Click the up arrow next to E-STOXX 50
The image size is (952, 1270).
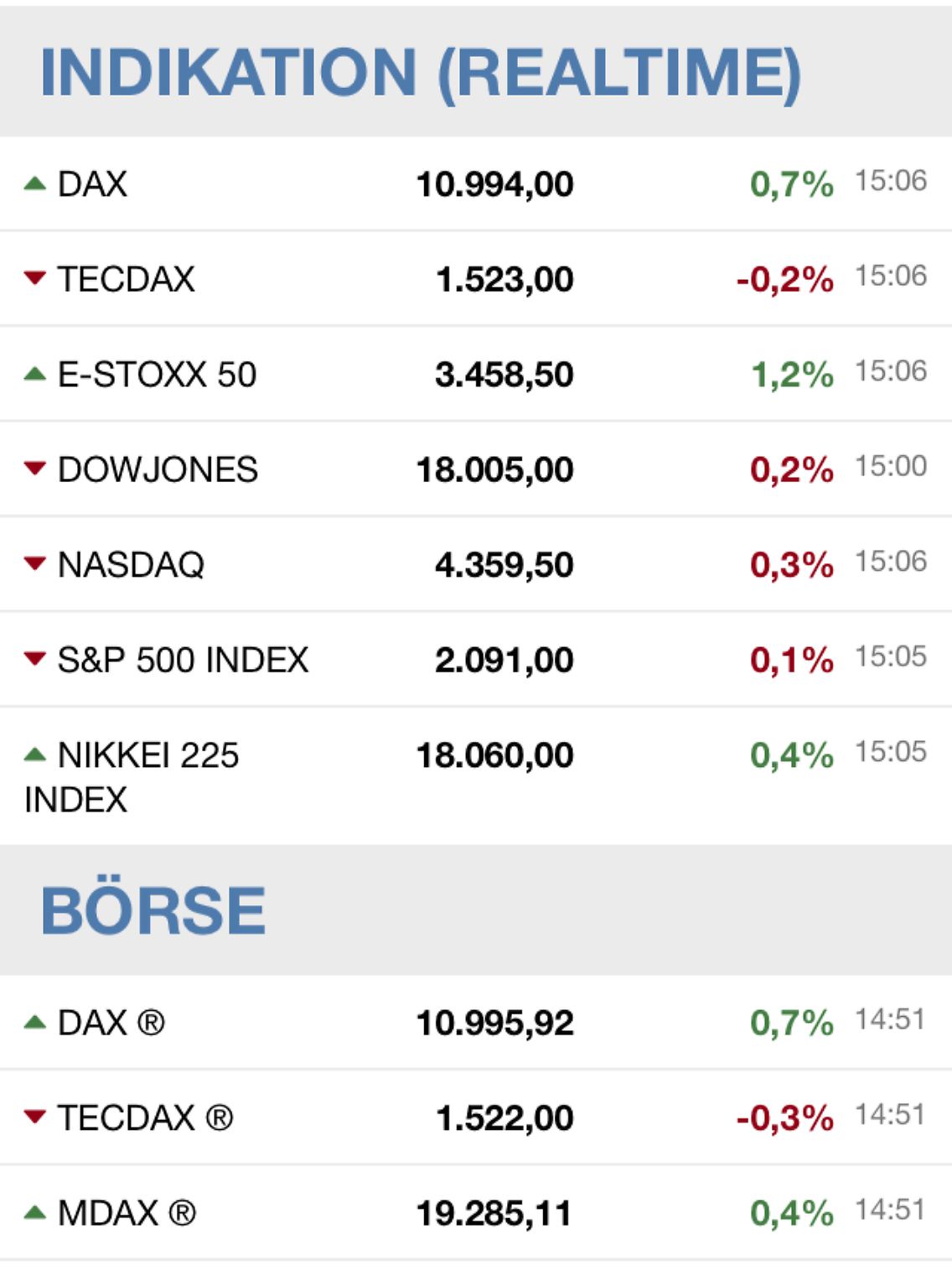34,374
